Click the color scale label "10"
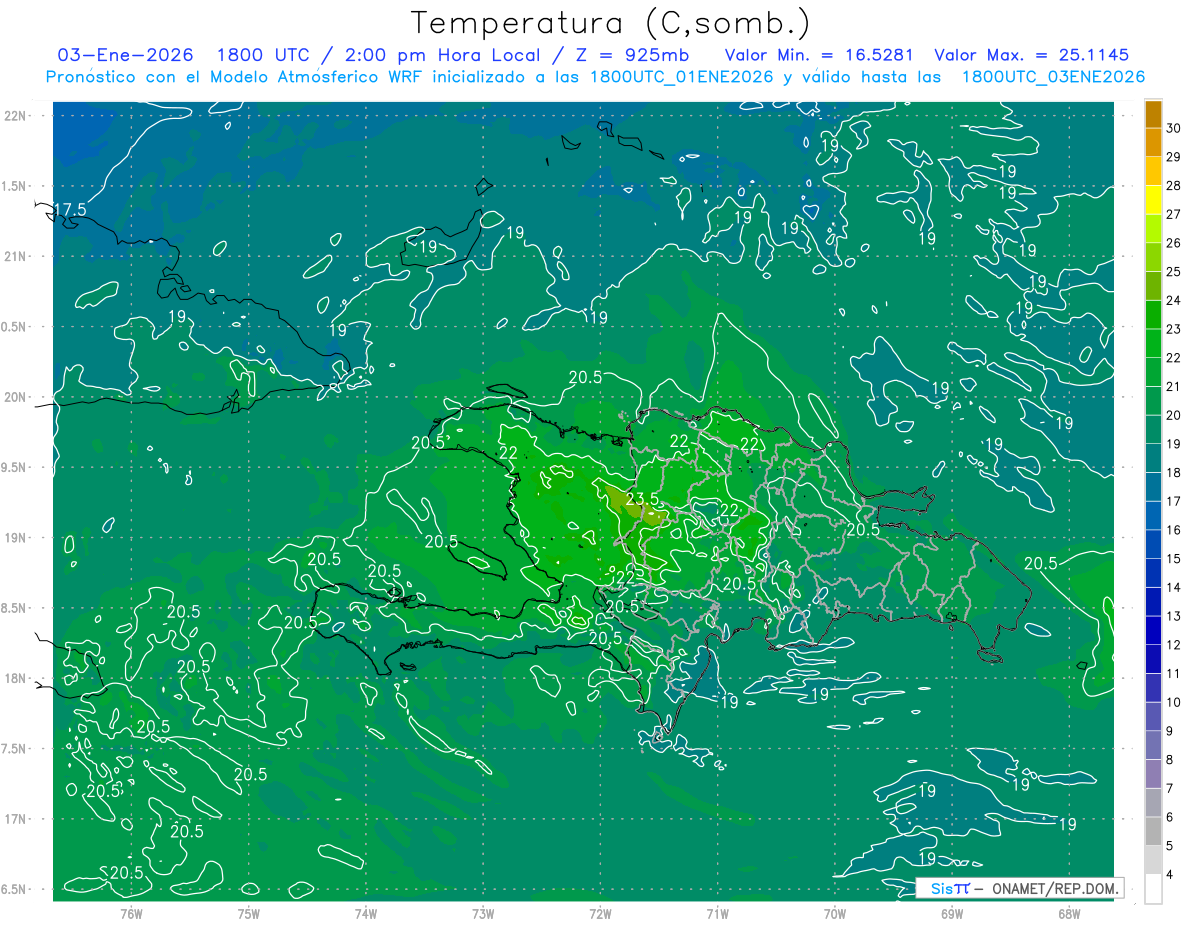Viewport: 1200px width, 927px height. pos(1174,702)
